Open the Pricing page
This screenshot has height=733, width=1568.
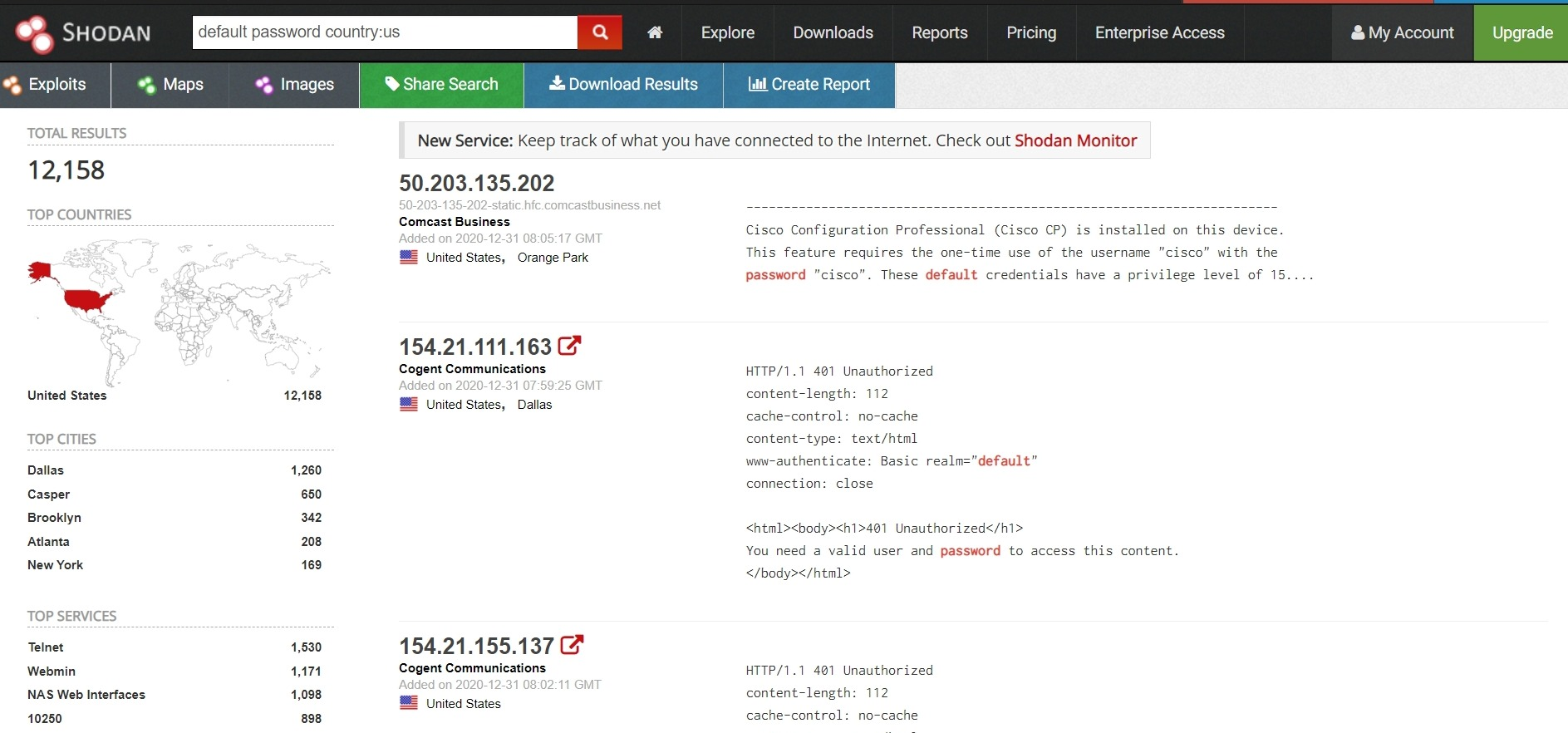pos(1031,32)
